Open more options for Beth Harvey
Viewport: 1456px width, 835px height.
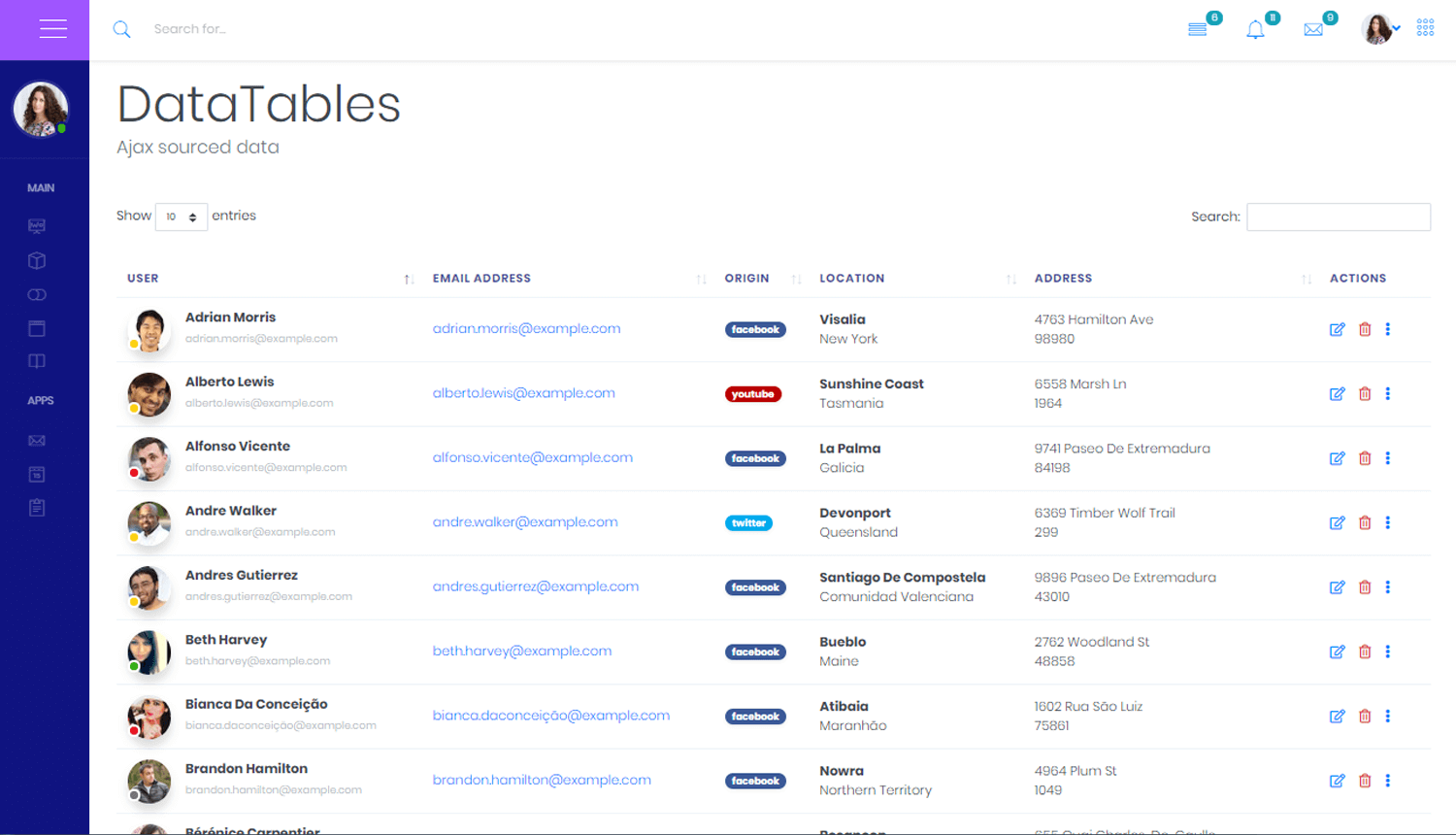(x=1388, y=651)
